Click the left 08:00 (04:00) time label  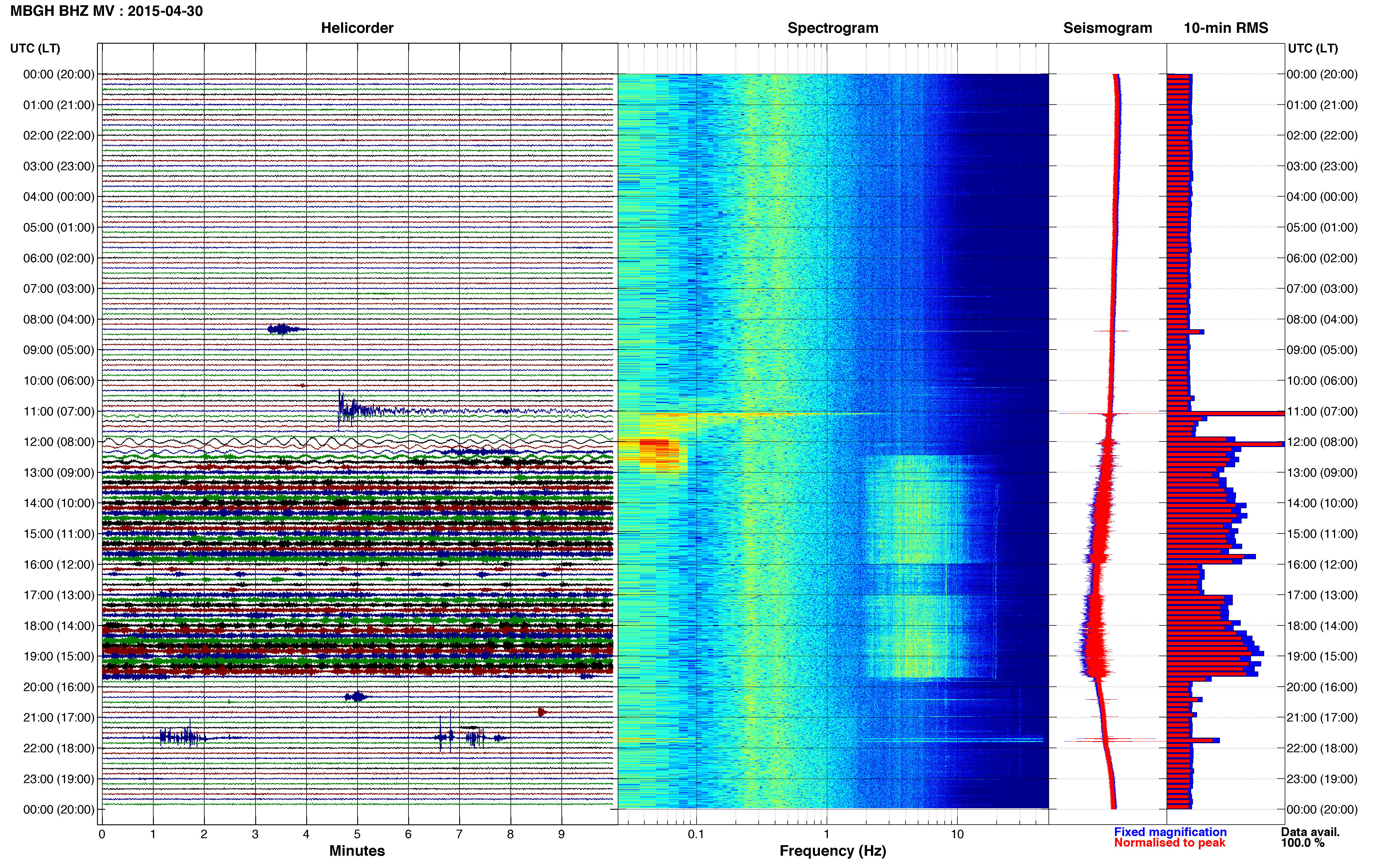coord(59,319)
